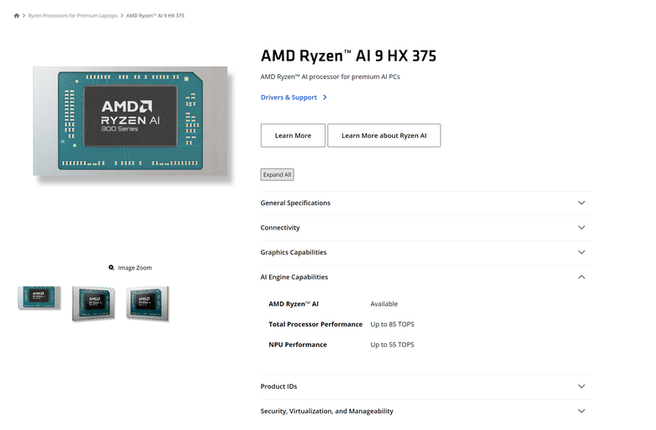Collapse AI Engine Capabilities section
The width and height of the screenshot is (656, 430).
426,277
